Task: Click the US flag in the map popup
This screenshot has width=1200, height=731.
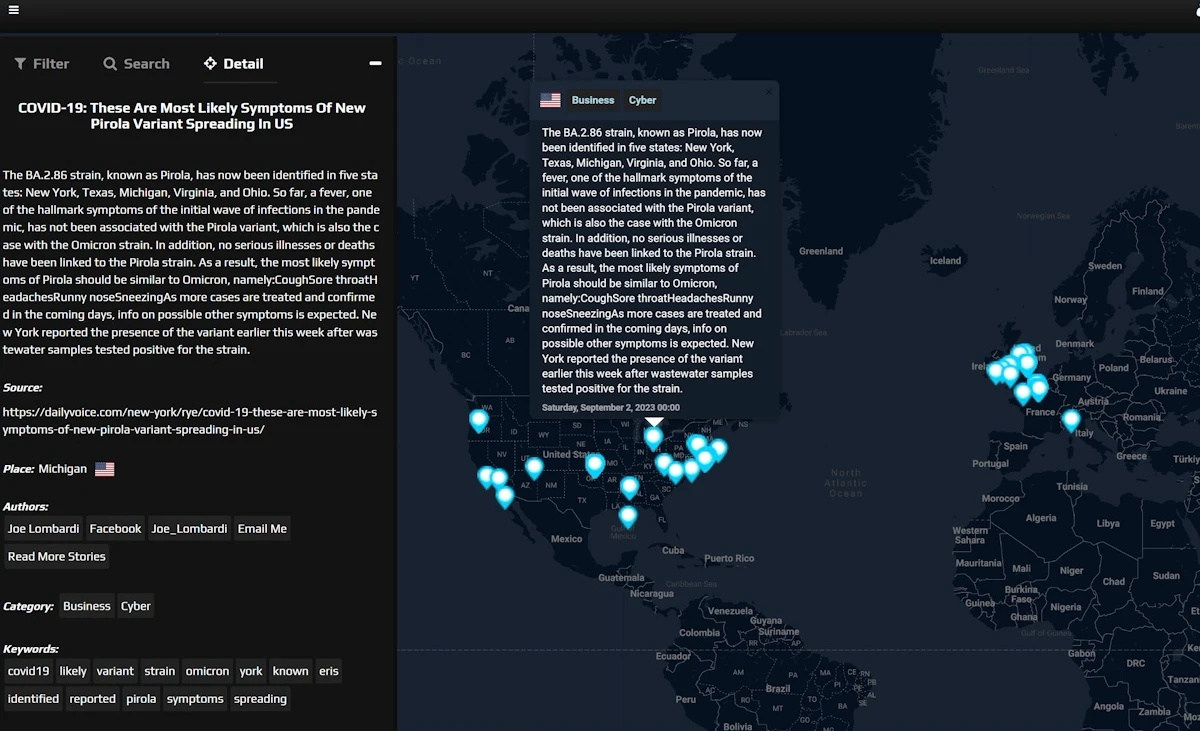Action: [550, 100]
